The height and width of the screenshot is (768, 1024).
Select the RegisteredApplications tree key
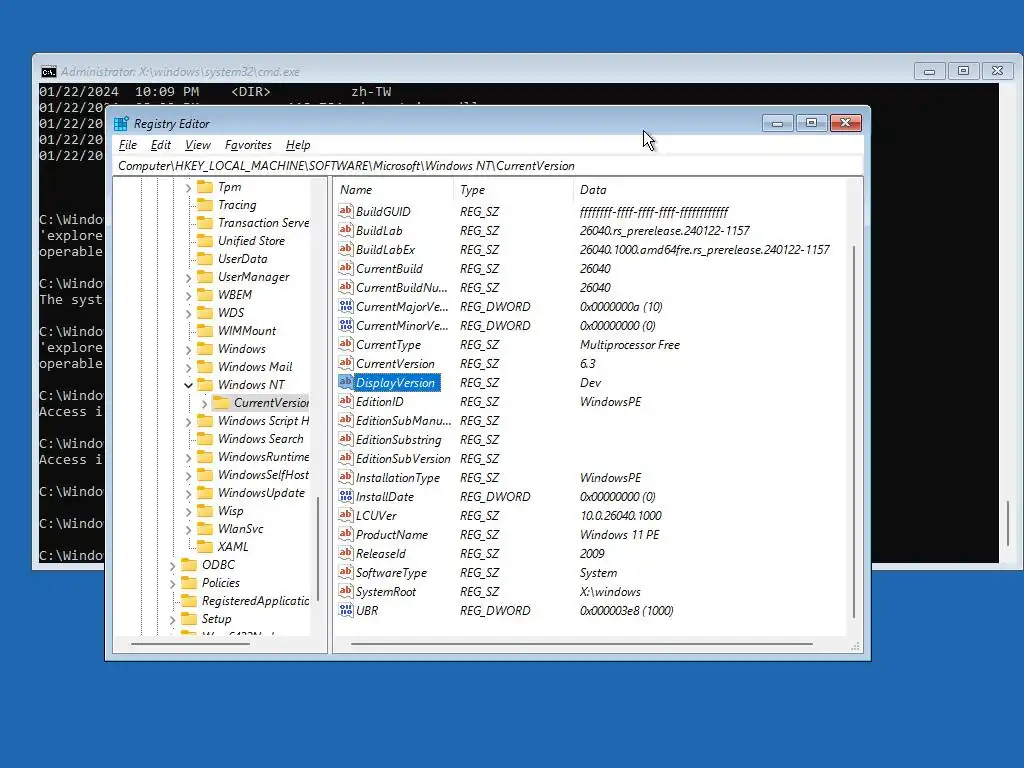(255, 601)
